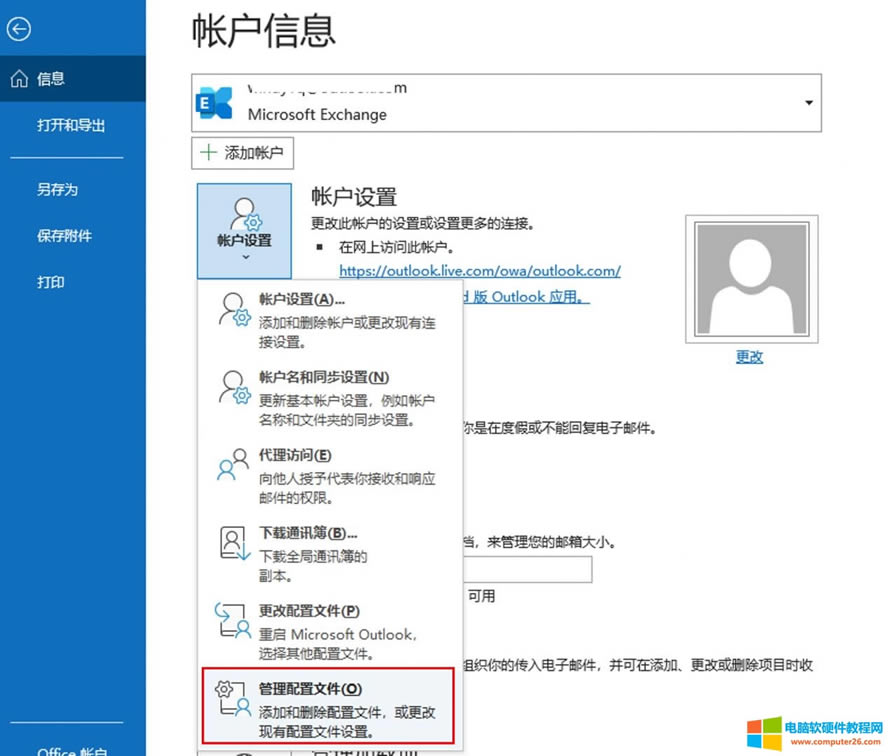Select 另存为 in the sidebar
This screenshot has height=756, width=890.
(x=57, y=189)
